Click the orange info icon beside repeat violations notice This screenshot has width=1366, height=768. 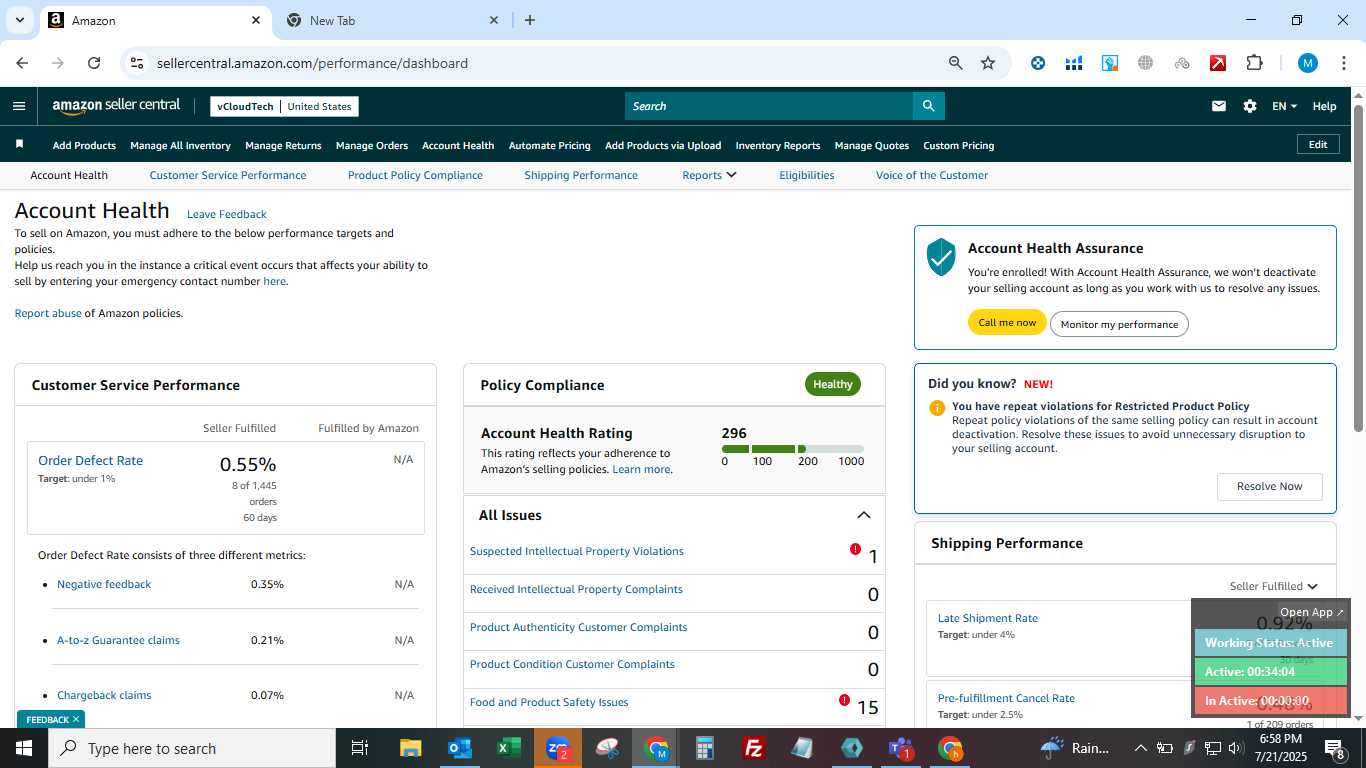937,407
